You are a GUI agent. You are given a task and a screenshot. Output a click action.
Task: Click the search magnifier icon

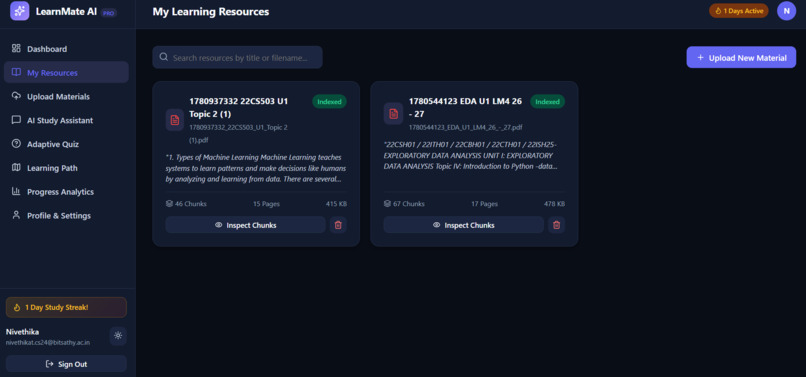pyautogui.click(x=164, y=57)
